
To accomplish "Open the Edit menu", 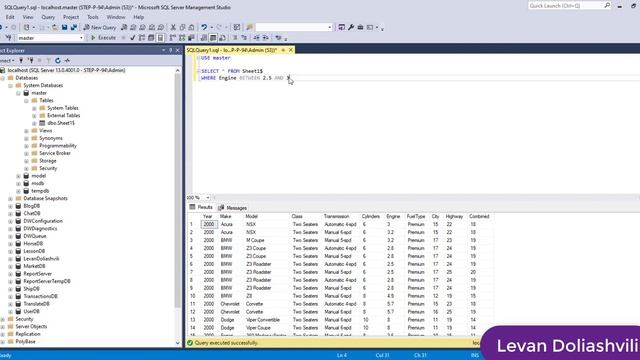I will (10, 17).
